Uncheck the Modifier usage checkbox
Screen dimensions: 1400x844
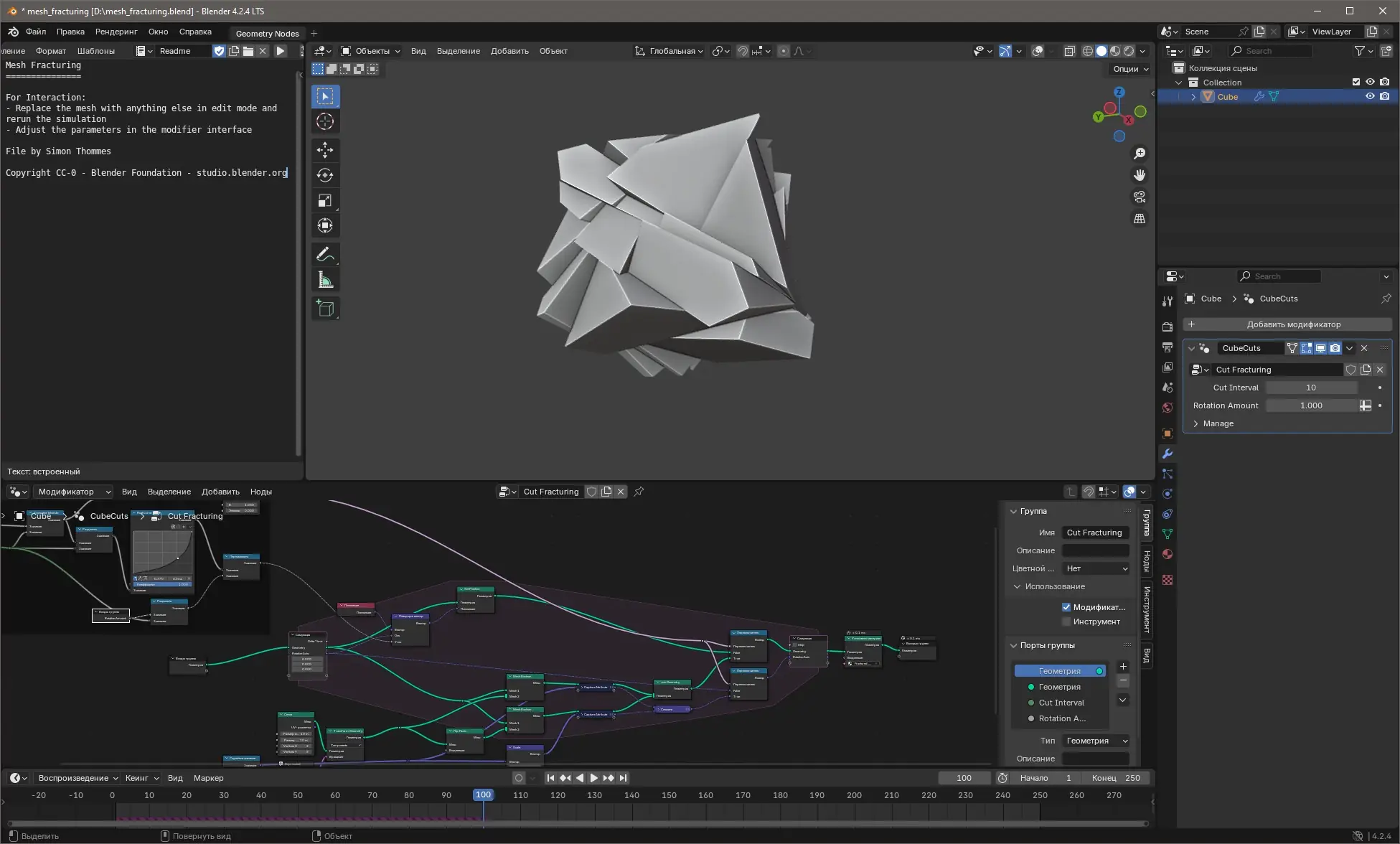(x=1066, y=607)
